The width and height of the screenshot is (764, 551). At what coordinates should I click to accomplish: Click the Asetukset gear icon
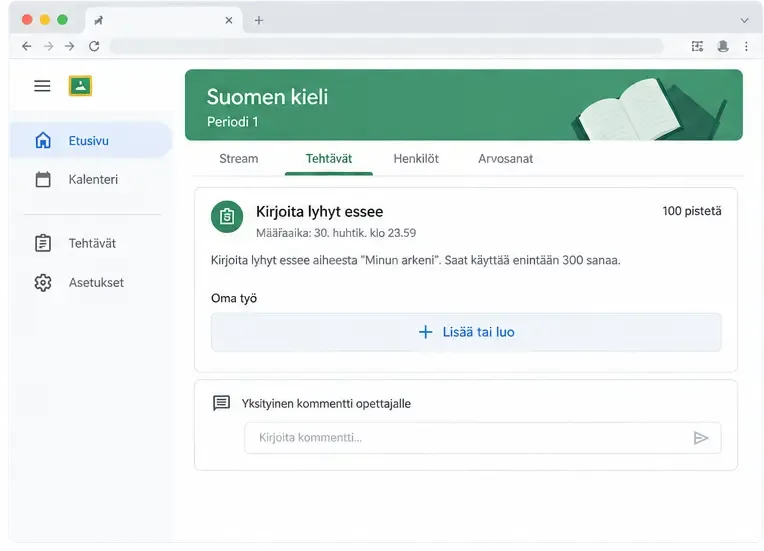(x=43, y=283)
